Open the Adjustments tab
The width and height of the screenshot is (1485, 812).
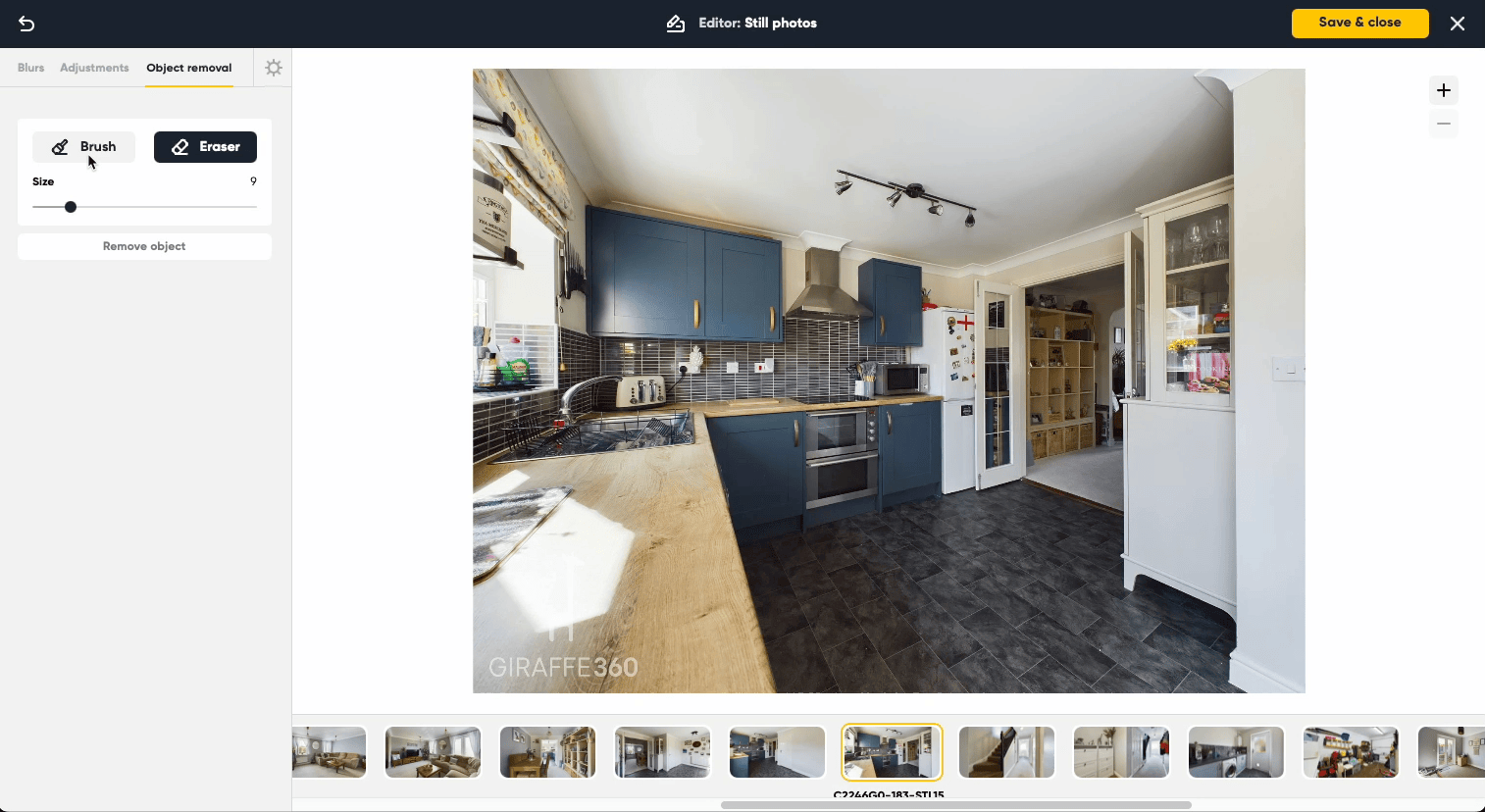pyautogui.click(x=94, y=68)
